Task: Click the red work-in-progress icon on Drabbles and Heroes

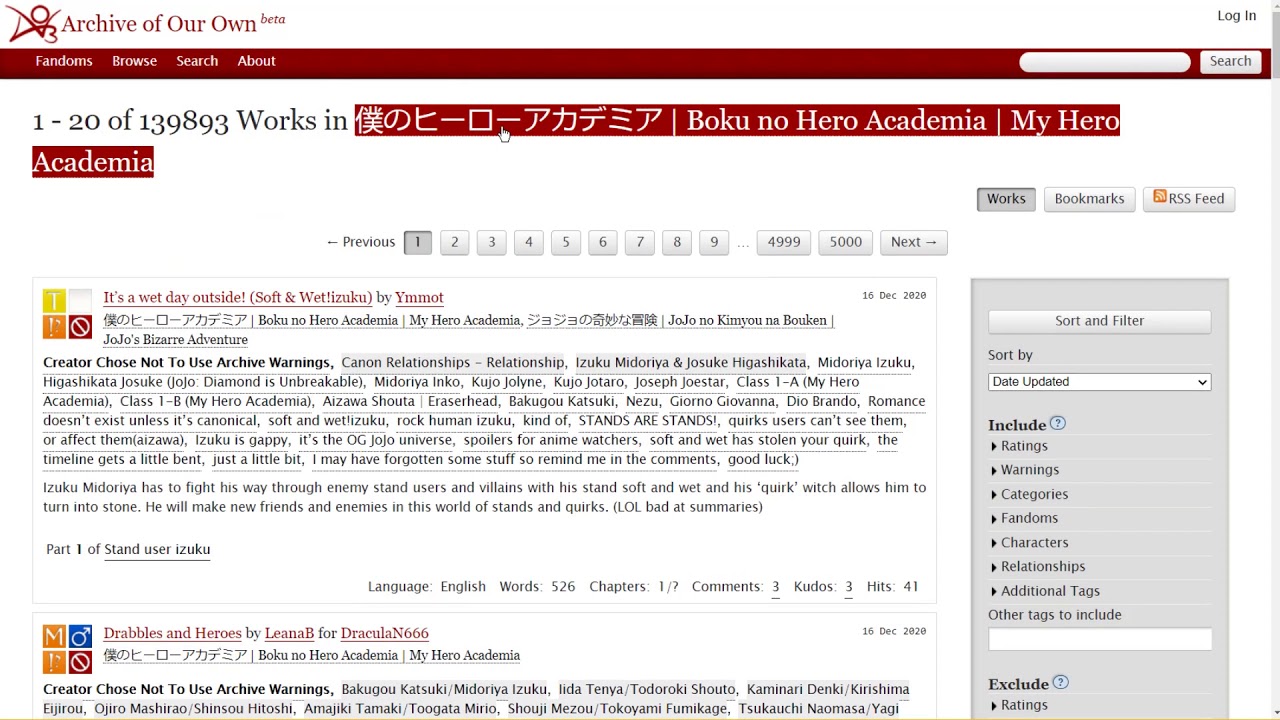Action: point(80,663)
